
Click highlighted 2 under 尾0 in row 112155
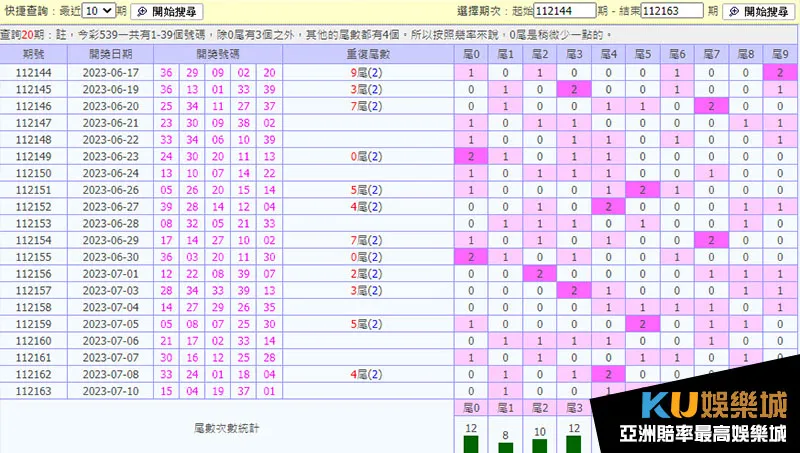coord(471,257)
